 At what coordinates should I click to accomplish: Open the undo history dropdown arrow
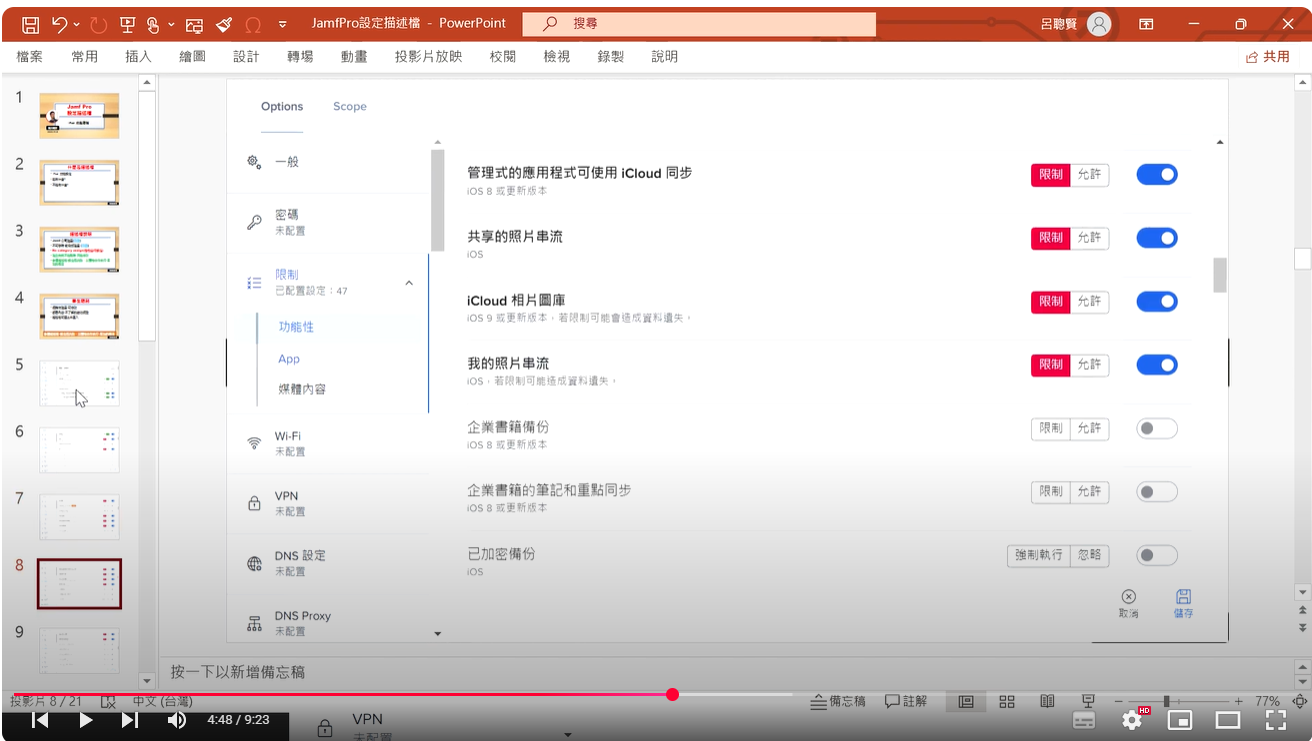tap(78, 23)
